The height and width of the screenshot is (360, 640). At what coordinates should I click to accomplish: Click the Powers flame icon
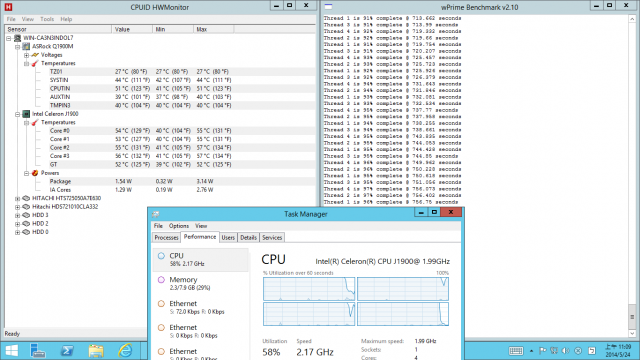click(x=35, y=173)
